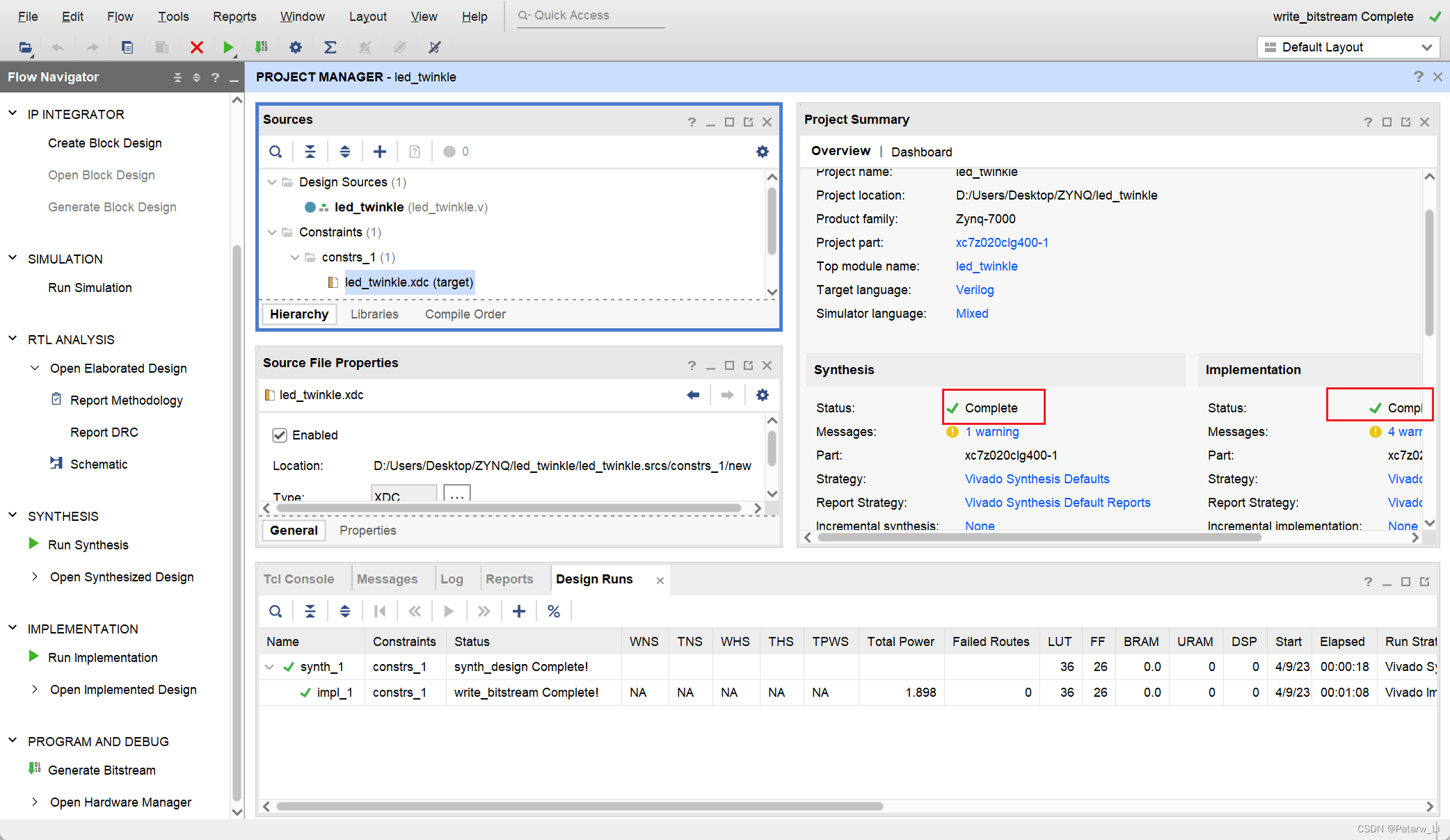Click the red X cancel toolbar icon
Image resolution: width=1450 pixels, height=840 pixels.
coord(197,47)
